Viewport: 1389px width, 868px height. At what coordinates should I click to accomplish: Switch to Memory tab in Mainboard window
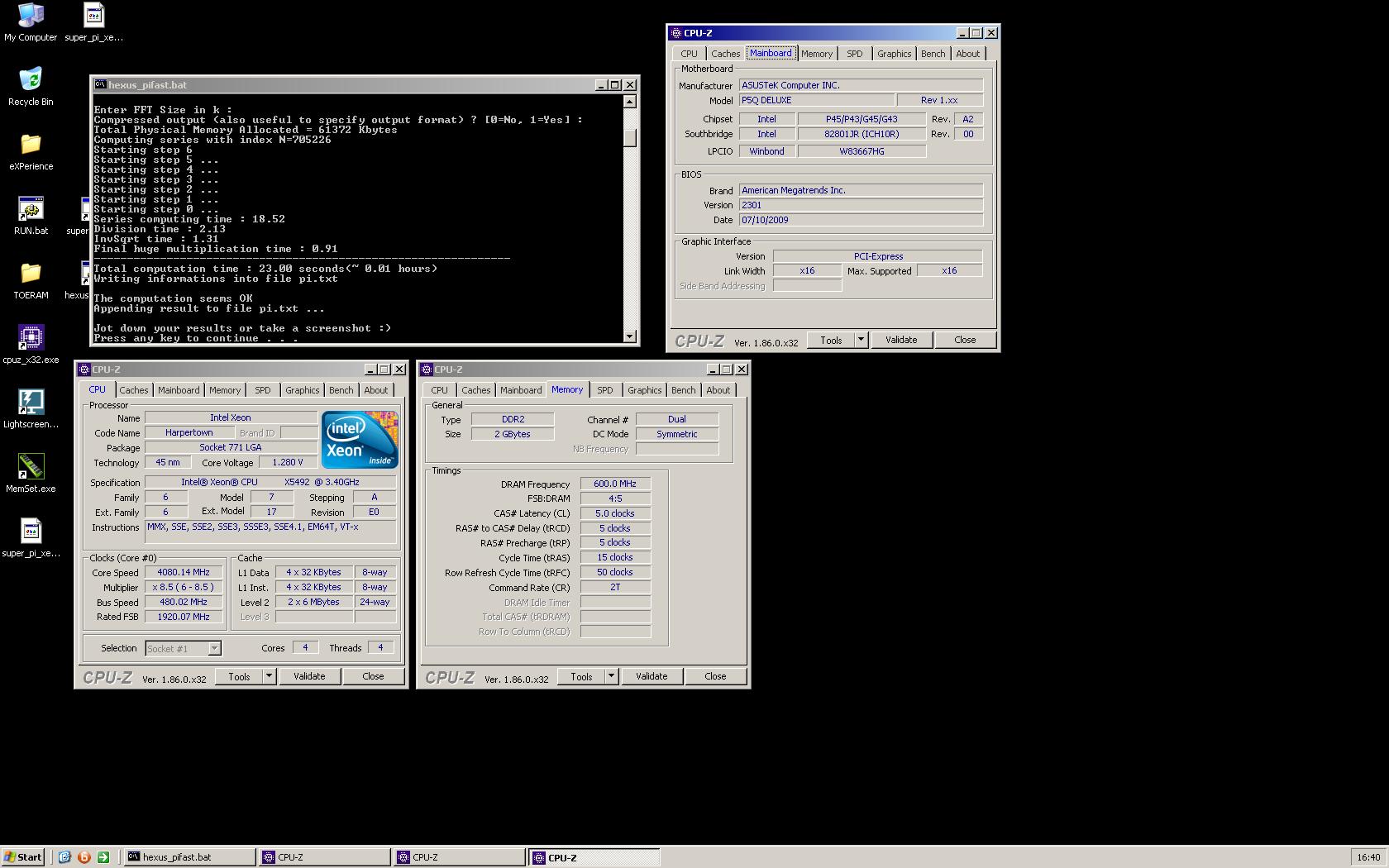tap(817, 54)
